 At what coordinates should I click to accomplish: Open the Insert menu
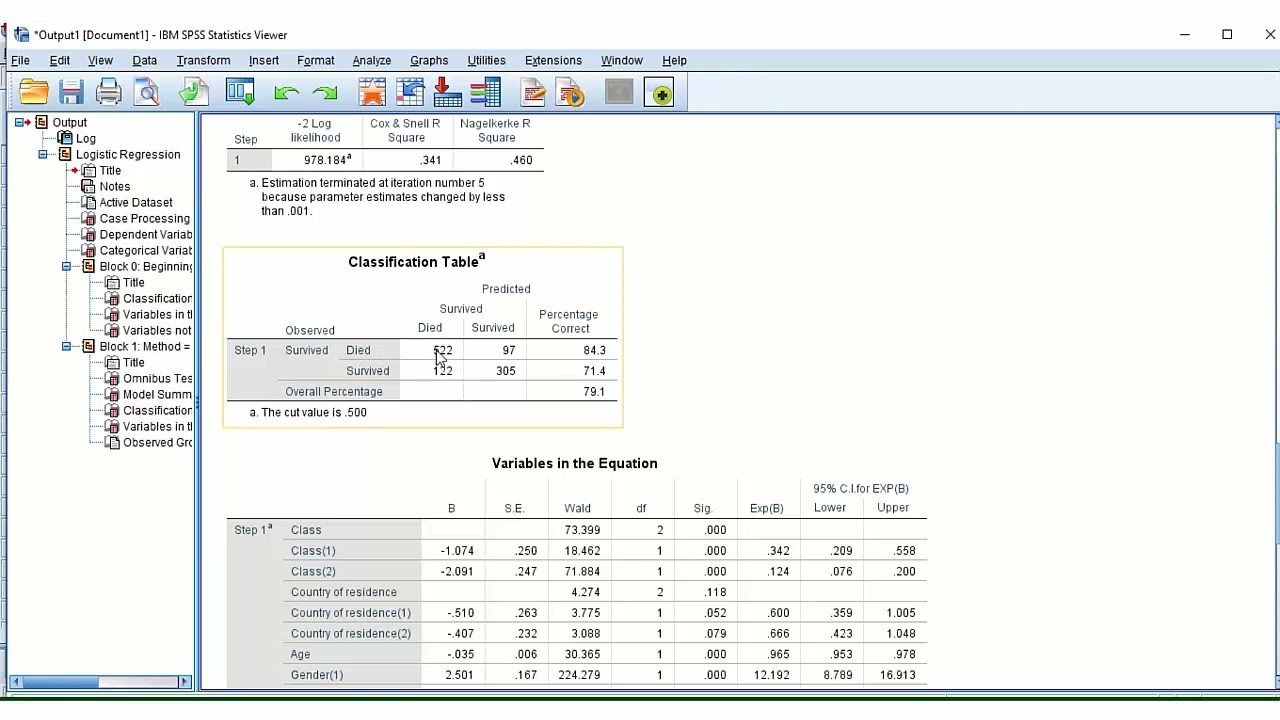tap(264, 60)
